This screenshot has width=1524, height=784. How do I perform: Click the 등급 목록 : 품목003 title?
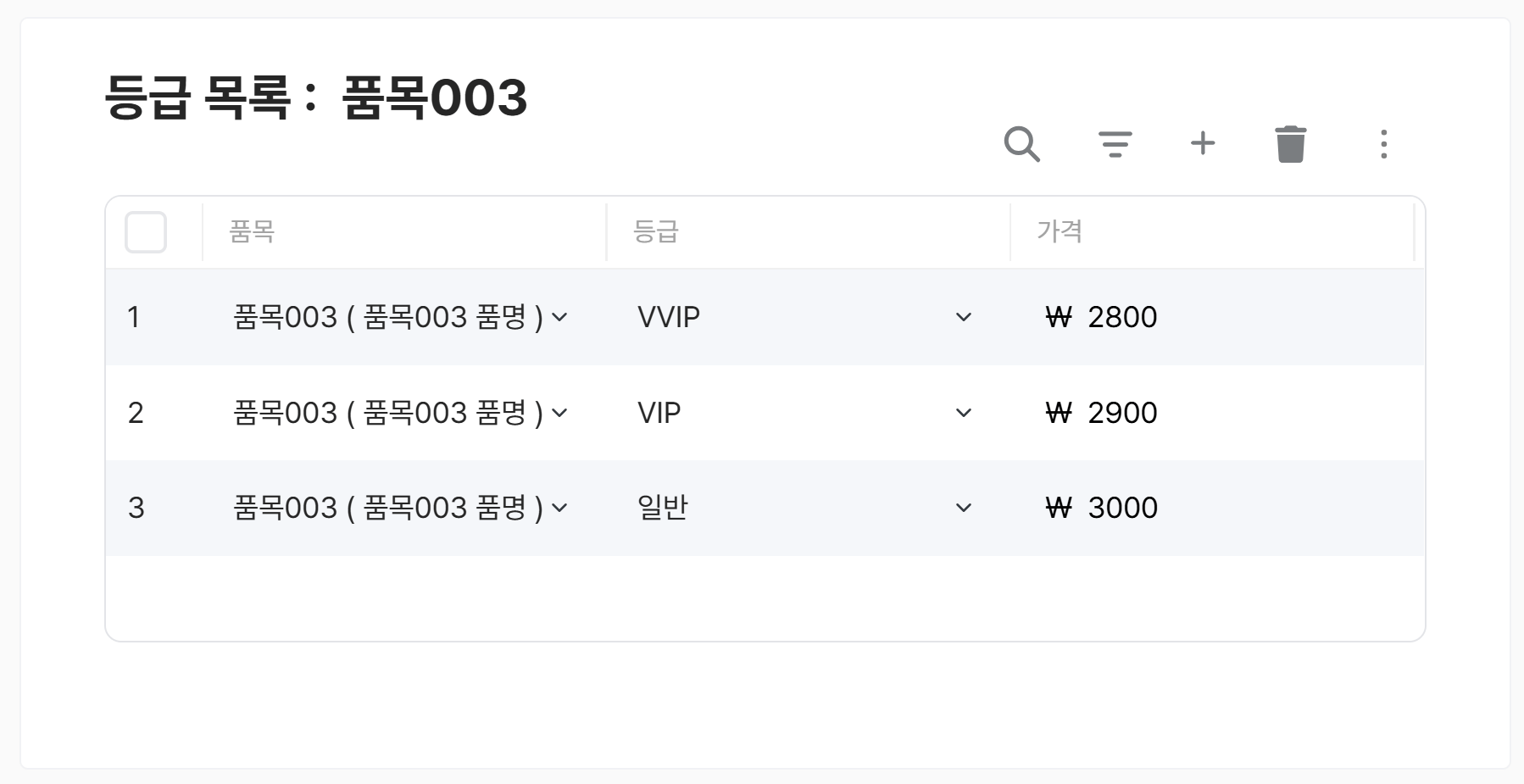pos(315,96)
